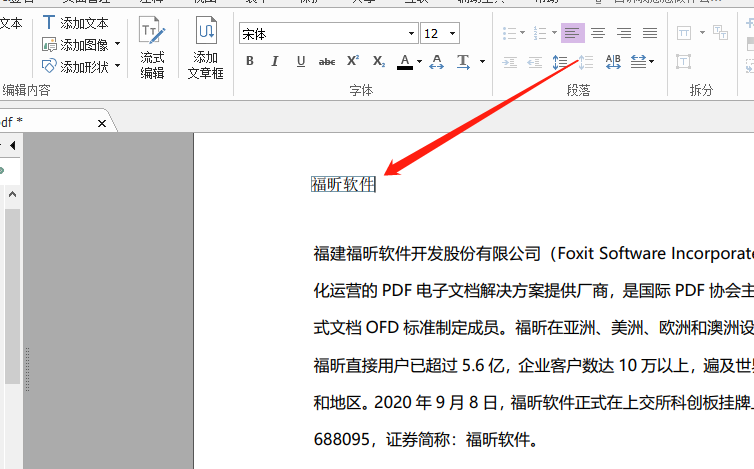
Task: Click the line starting 式文档 OFD 标准制定成员
Action: [x=534, y=328]
